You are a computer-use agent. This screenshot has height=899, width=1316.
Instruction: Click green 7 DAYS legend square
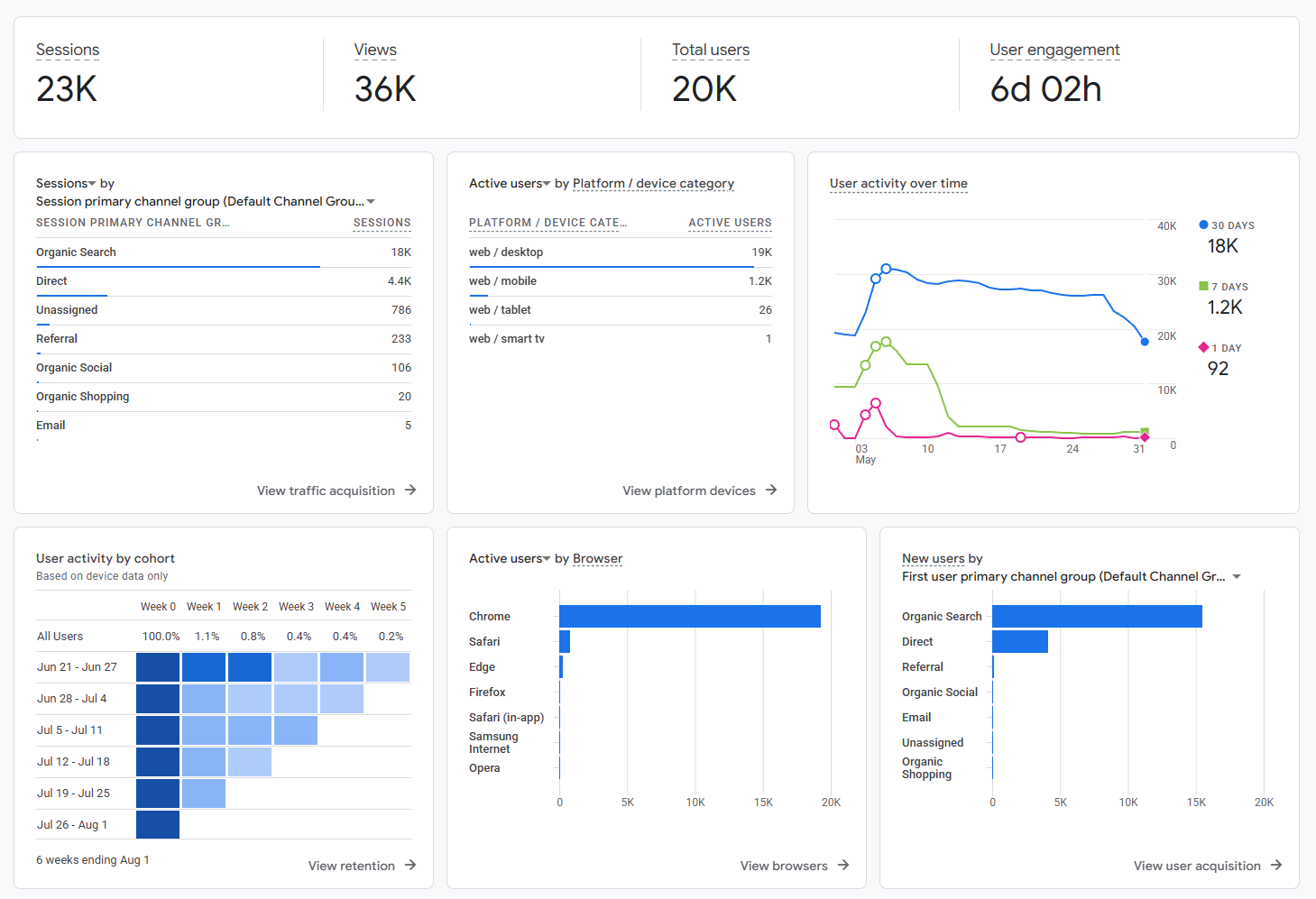(1203, 286)
